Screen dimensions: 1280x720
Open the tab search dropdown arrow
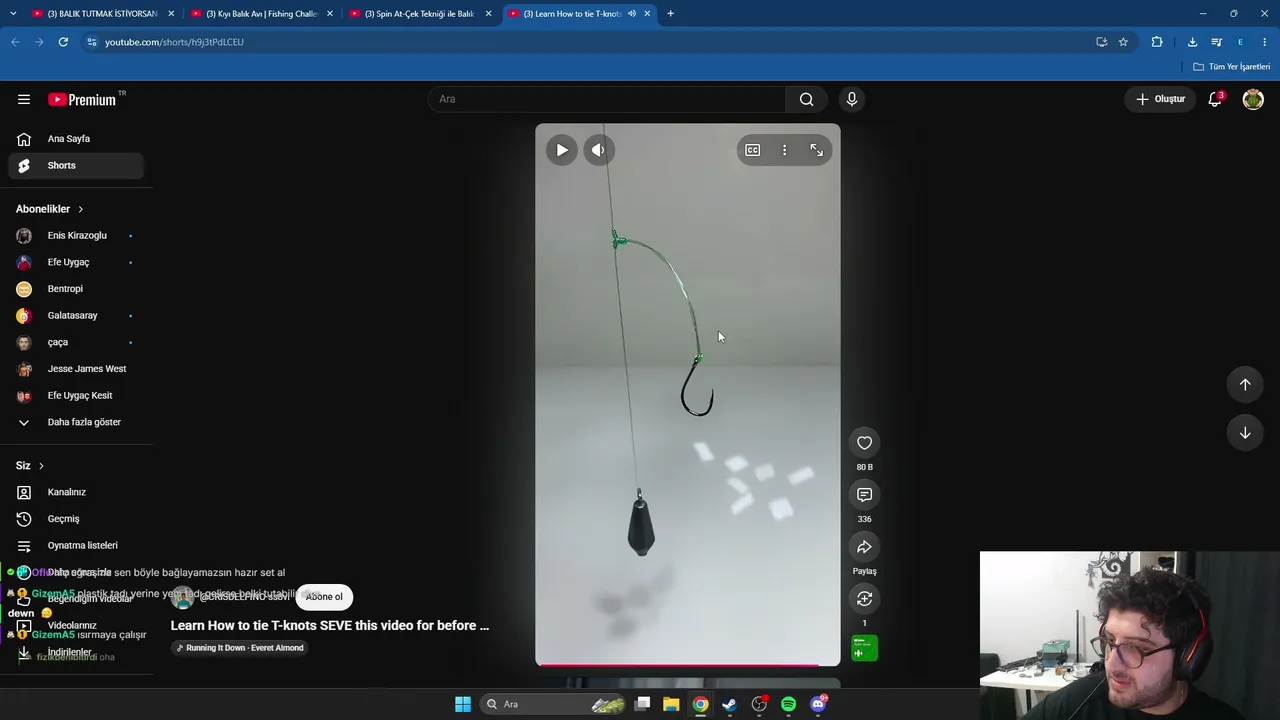pos(13,14)
